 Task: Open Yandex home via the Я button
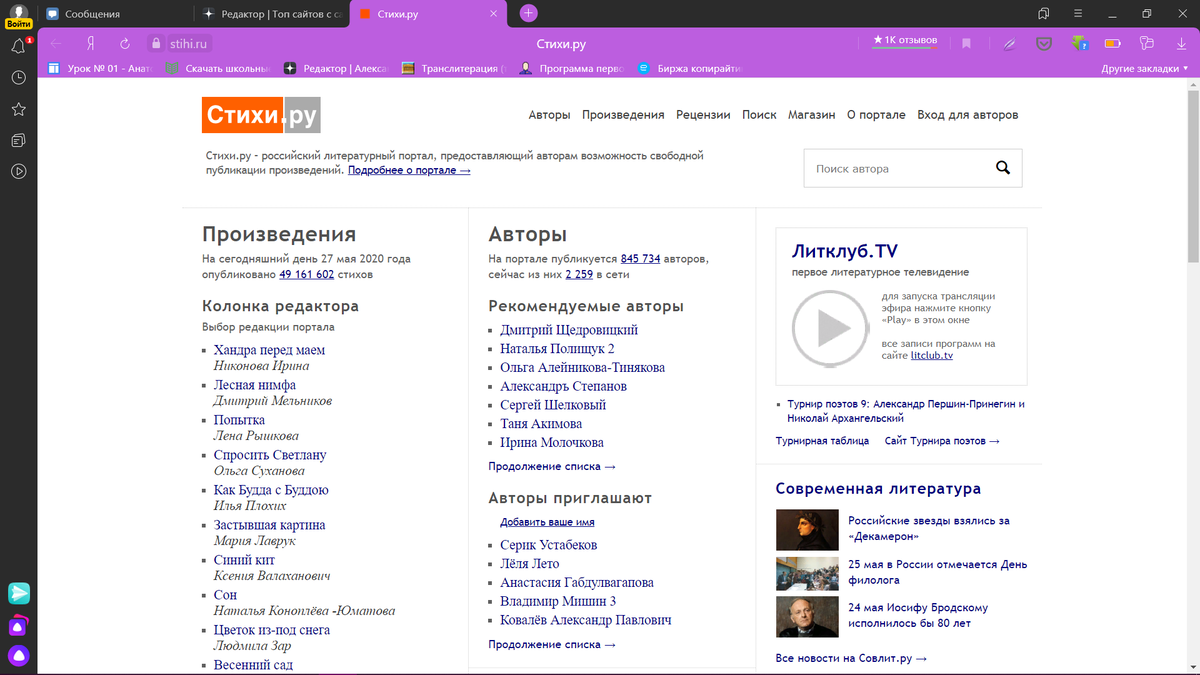coord(91,43)
